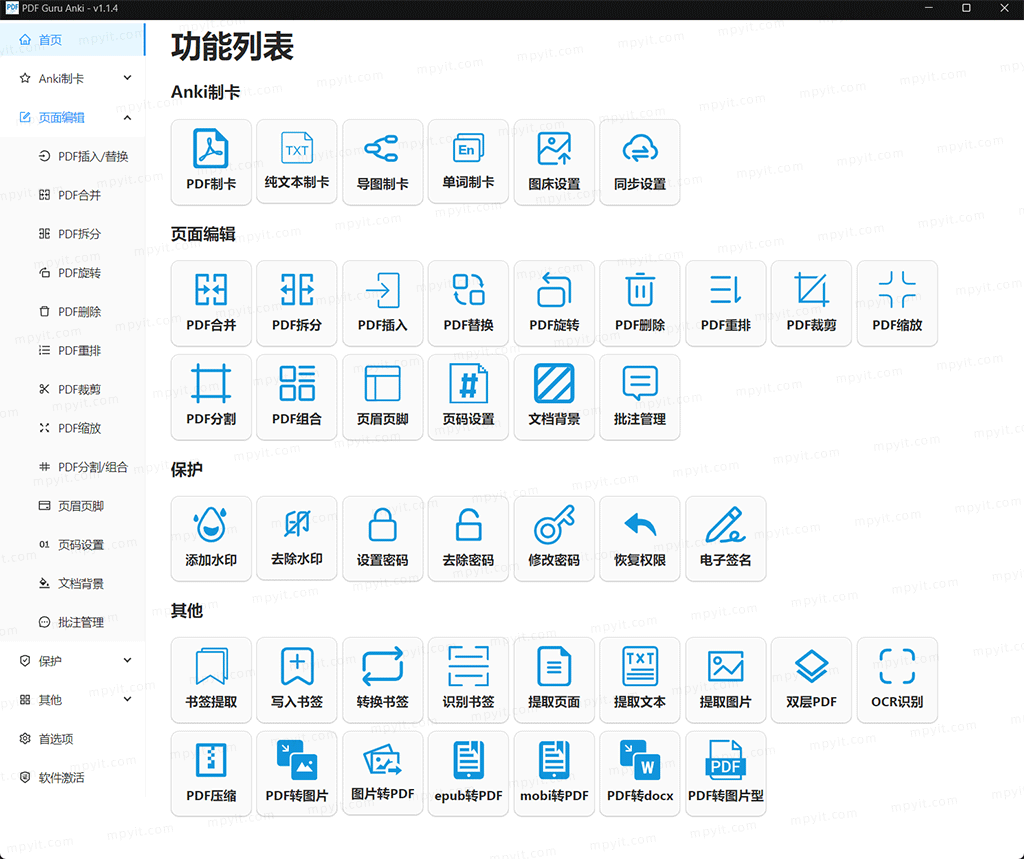Image resolution: width=1024 pixels, height=859 pixels.
Task: Open the epub转PDF converter
Action: [x=468, y=774]
